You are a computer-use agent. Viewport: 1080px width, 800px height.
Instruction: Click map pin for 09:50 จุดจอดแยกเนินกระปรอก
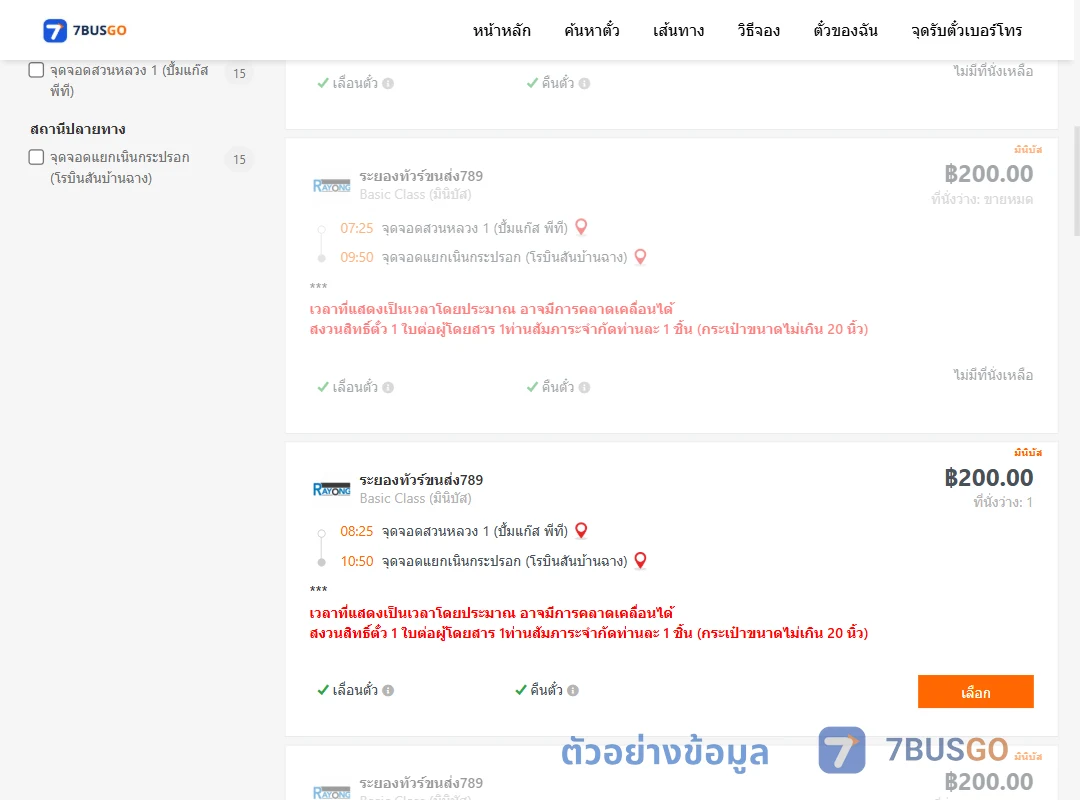641,256
